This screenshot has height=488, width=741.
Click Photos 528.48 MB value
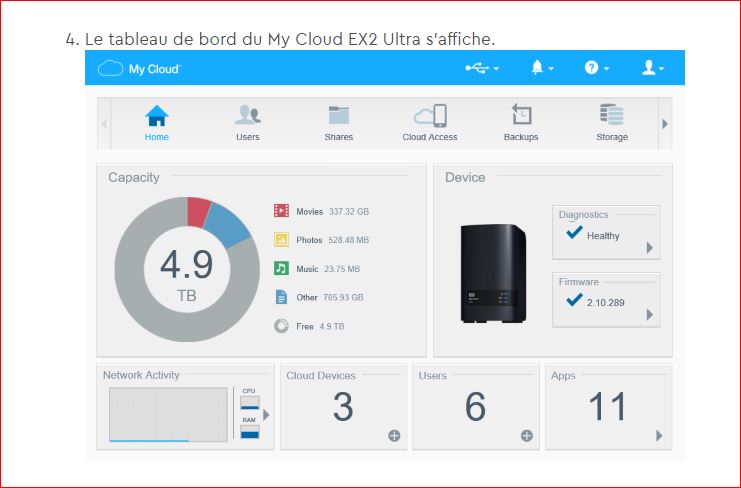(x=349, y=240)
